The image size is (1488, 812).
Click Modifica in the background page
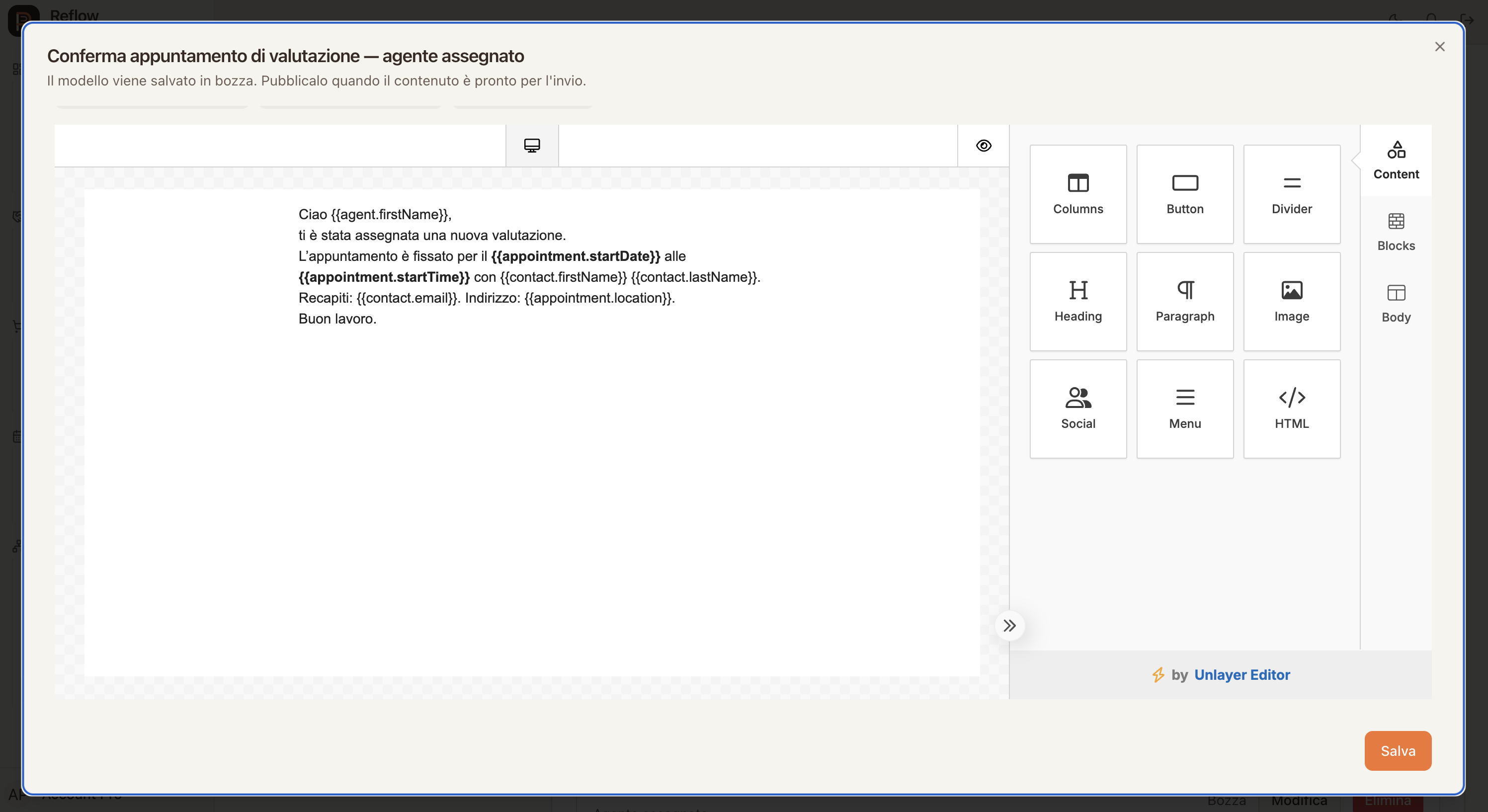pos(1299,802)
